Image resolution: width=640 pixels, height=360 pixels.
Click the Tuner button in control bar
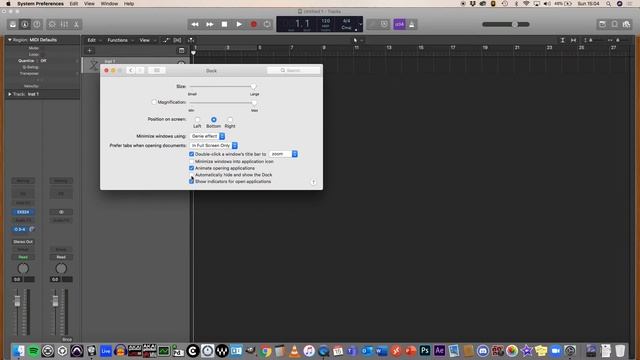tap(372, 24)
